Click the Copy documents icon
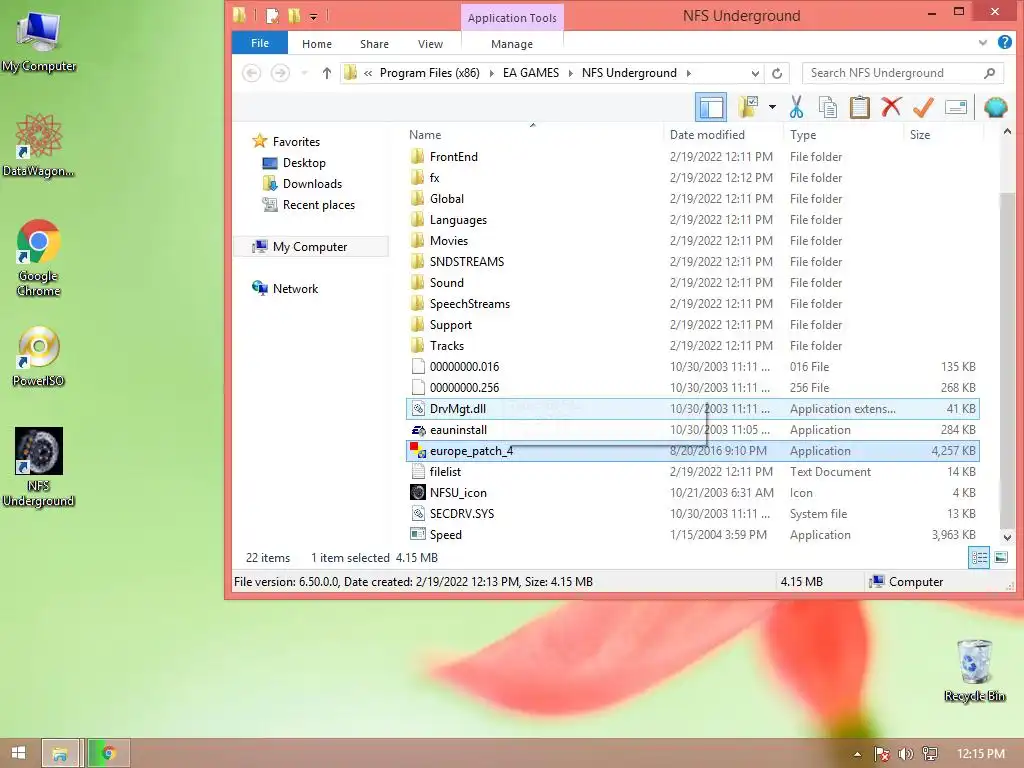Viewport: 1024px width, 768px height. click(x=827, y=107)
